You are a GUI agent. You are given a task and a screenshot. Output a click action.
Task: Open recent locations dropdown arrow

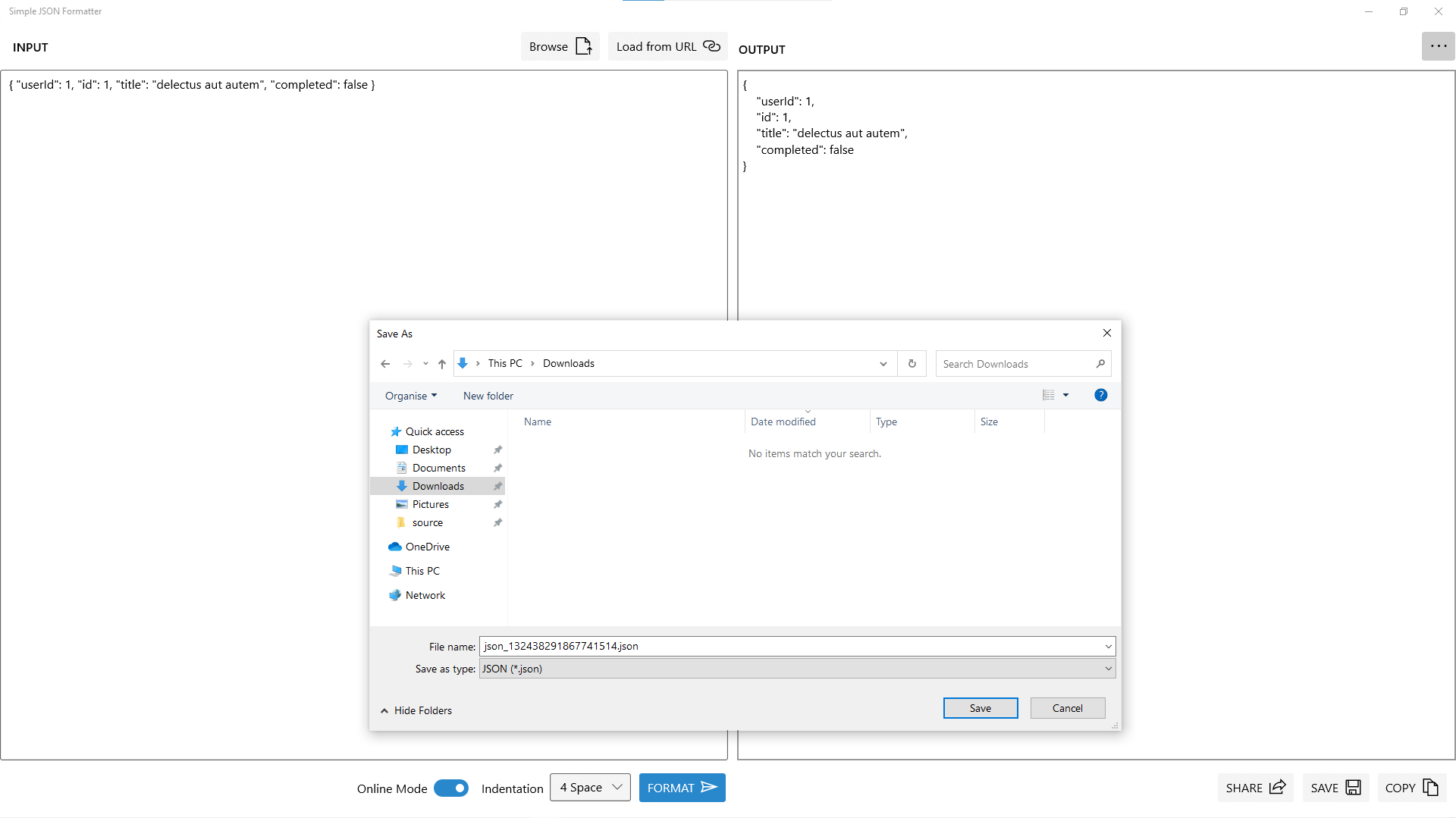[425, 364]
